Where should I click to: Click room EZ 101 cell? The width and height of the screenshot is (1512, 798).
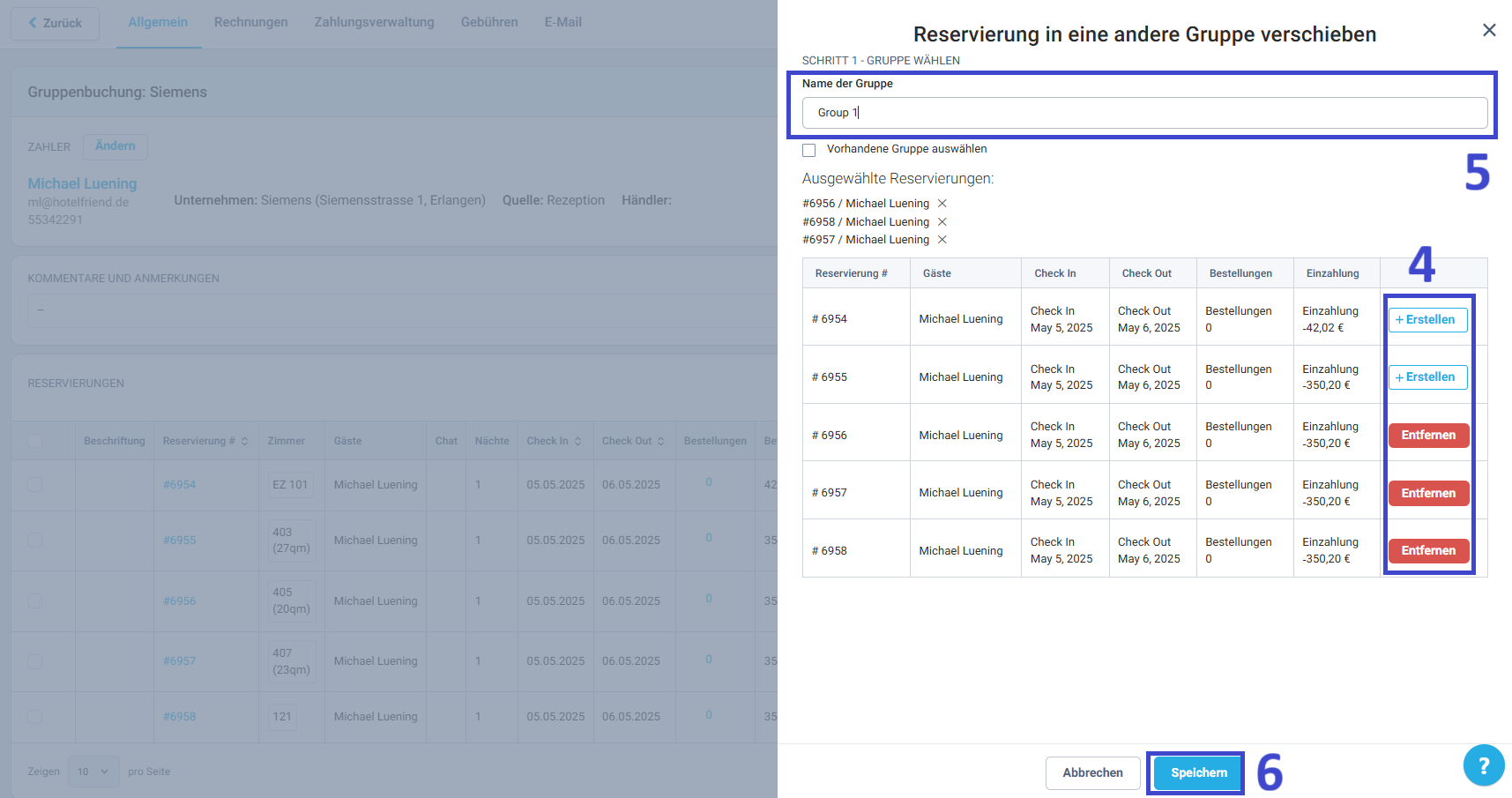tap(290, 484)
